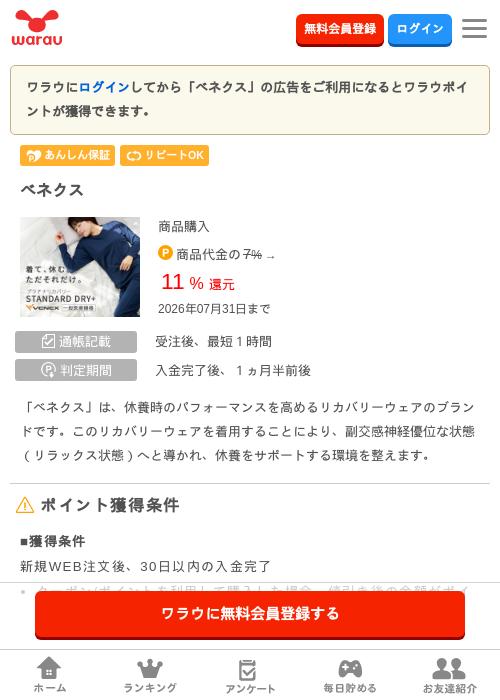Click the orange P point coin icon
This screenshot has width=500, height=700.
pos(165,253)
